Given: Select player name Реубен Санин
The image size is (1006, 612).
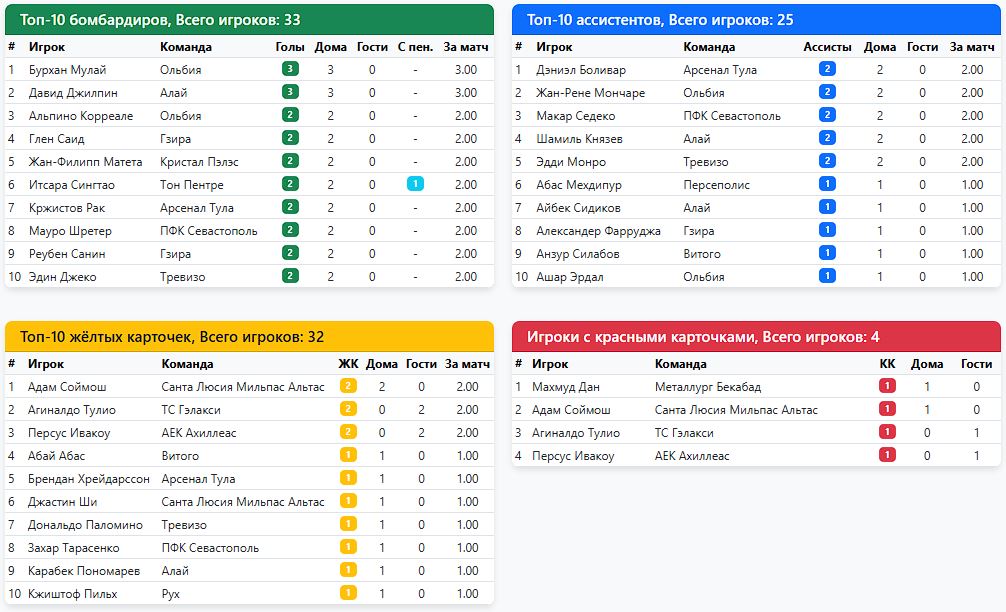Looking at the screenshot, I should [67, 254].
